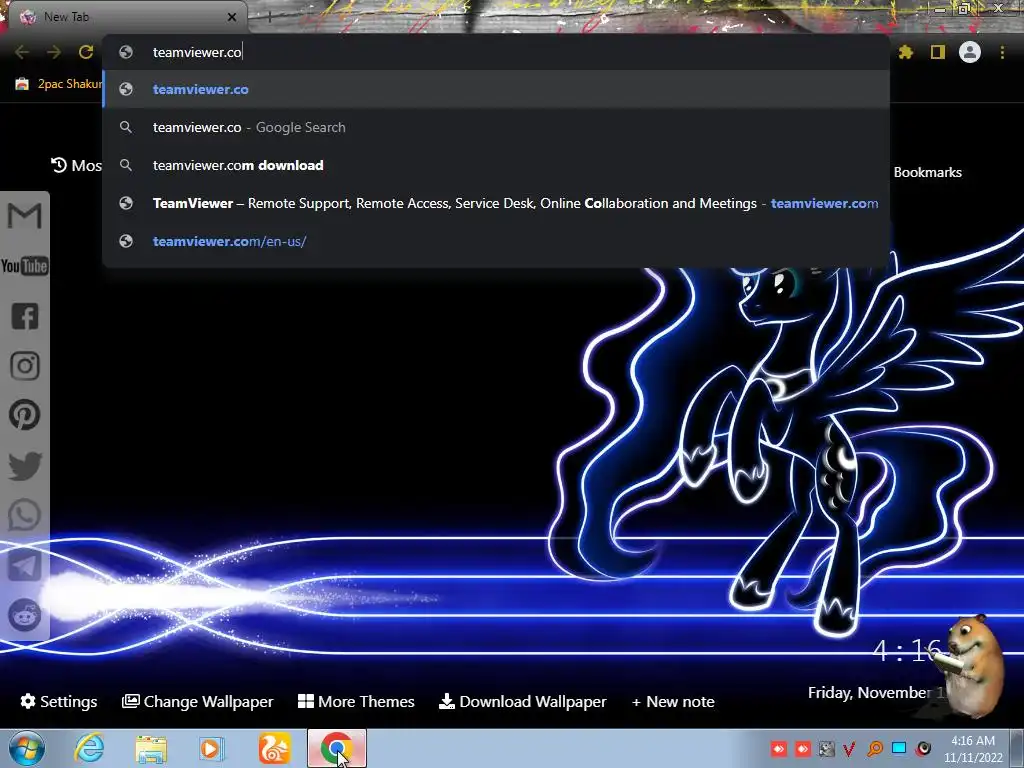Launch UC Browser from taskbar
Image resolution: width=1024 pixels, height=768 pixels.
point(275,748)
